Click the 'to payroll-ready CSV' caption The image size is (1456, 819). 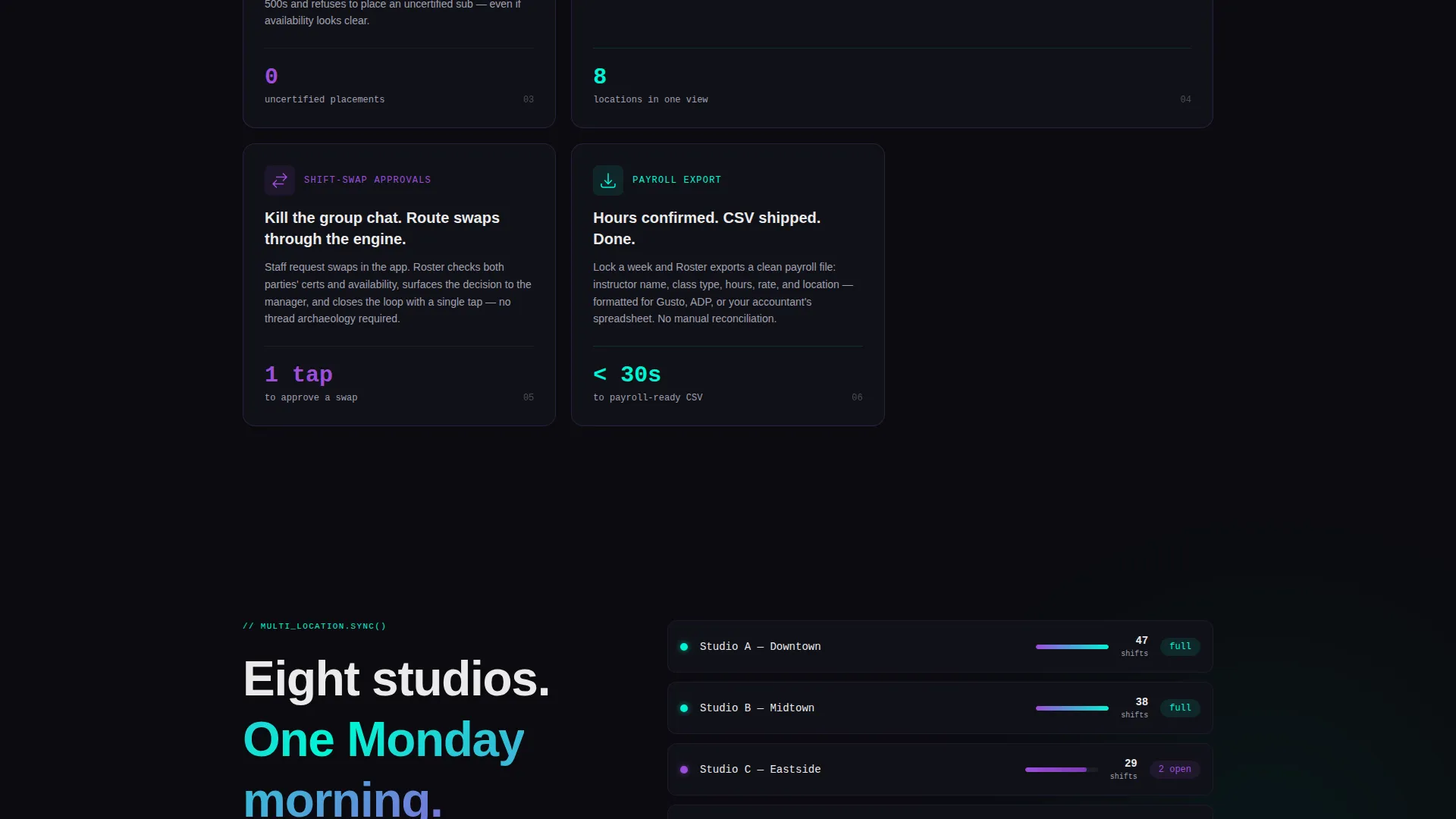[648, 398]
